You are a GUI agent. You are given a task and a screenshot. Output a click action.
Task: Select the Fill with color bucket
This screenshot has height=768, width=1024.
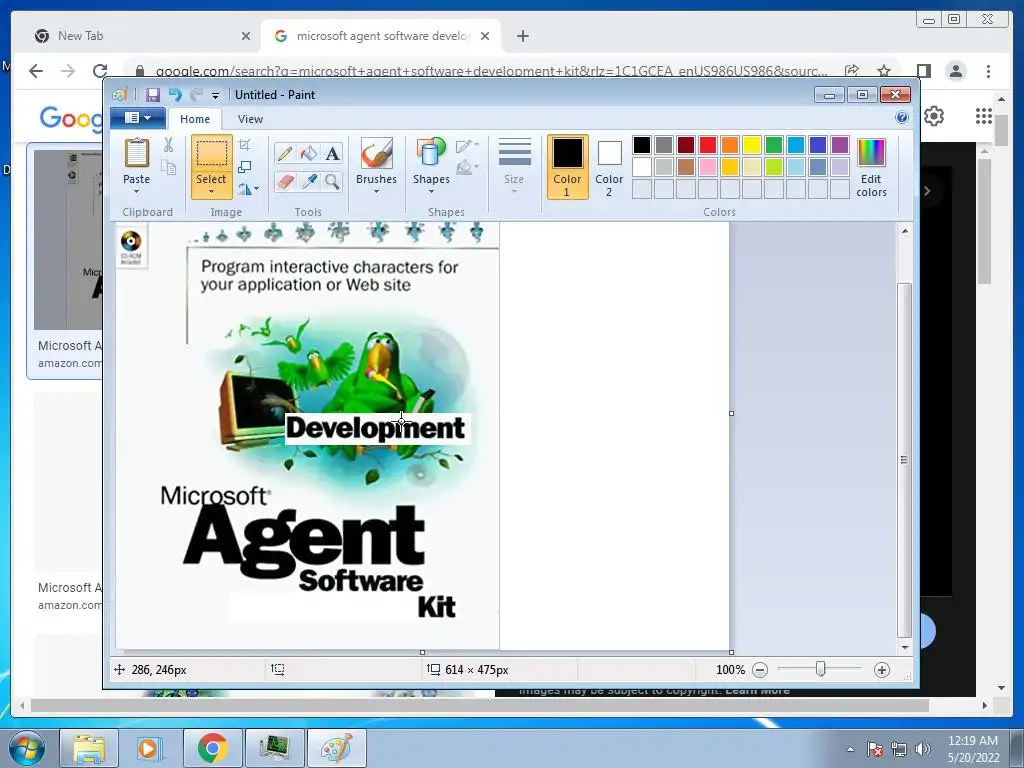(x=308, y=153)
